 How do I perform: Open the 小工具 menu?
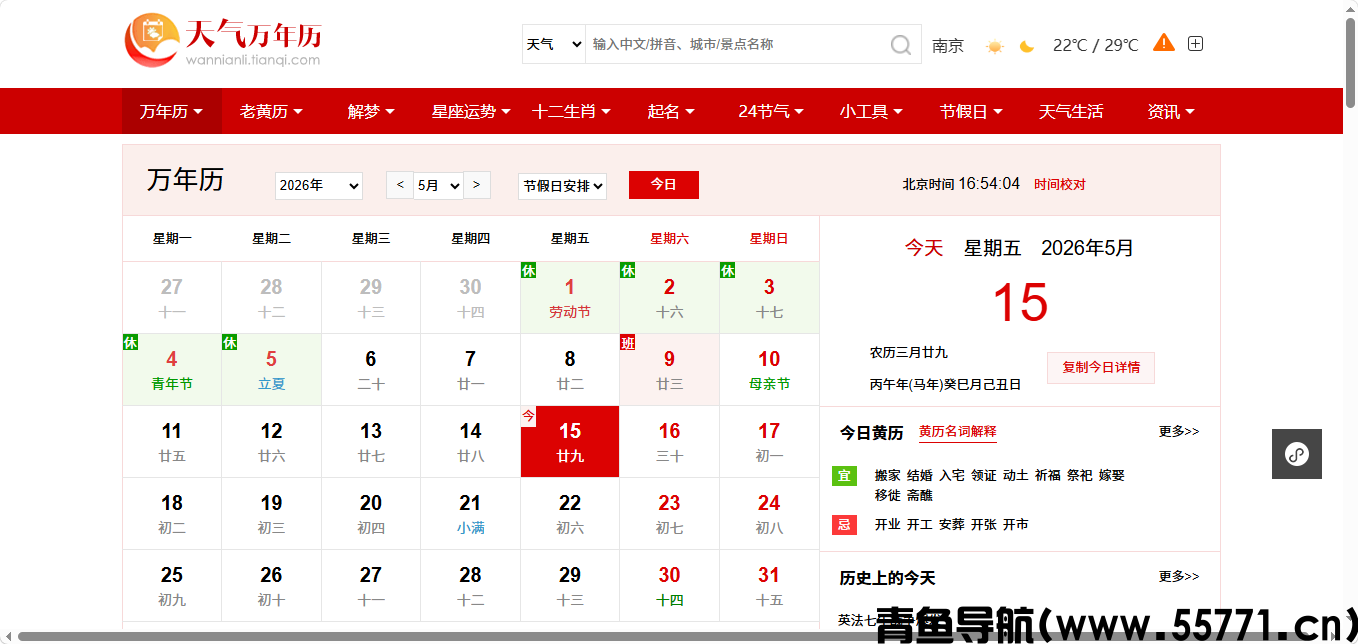click(x=871, y=111)
